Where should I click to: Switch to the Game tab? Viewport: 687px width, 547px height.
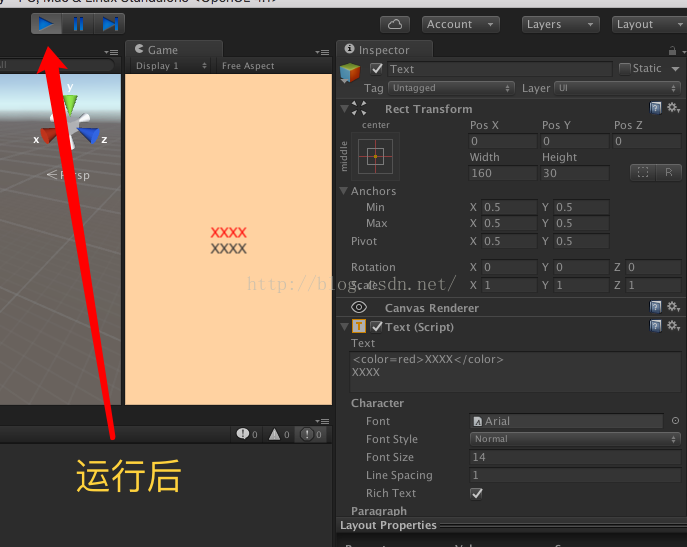[x=174, y=50]
